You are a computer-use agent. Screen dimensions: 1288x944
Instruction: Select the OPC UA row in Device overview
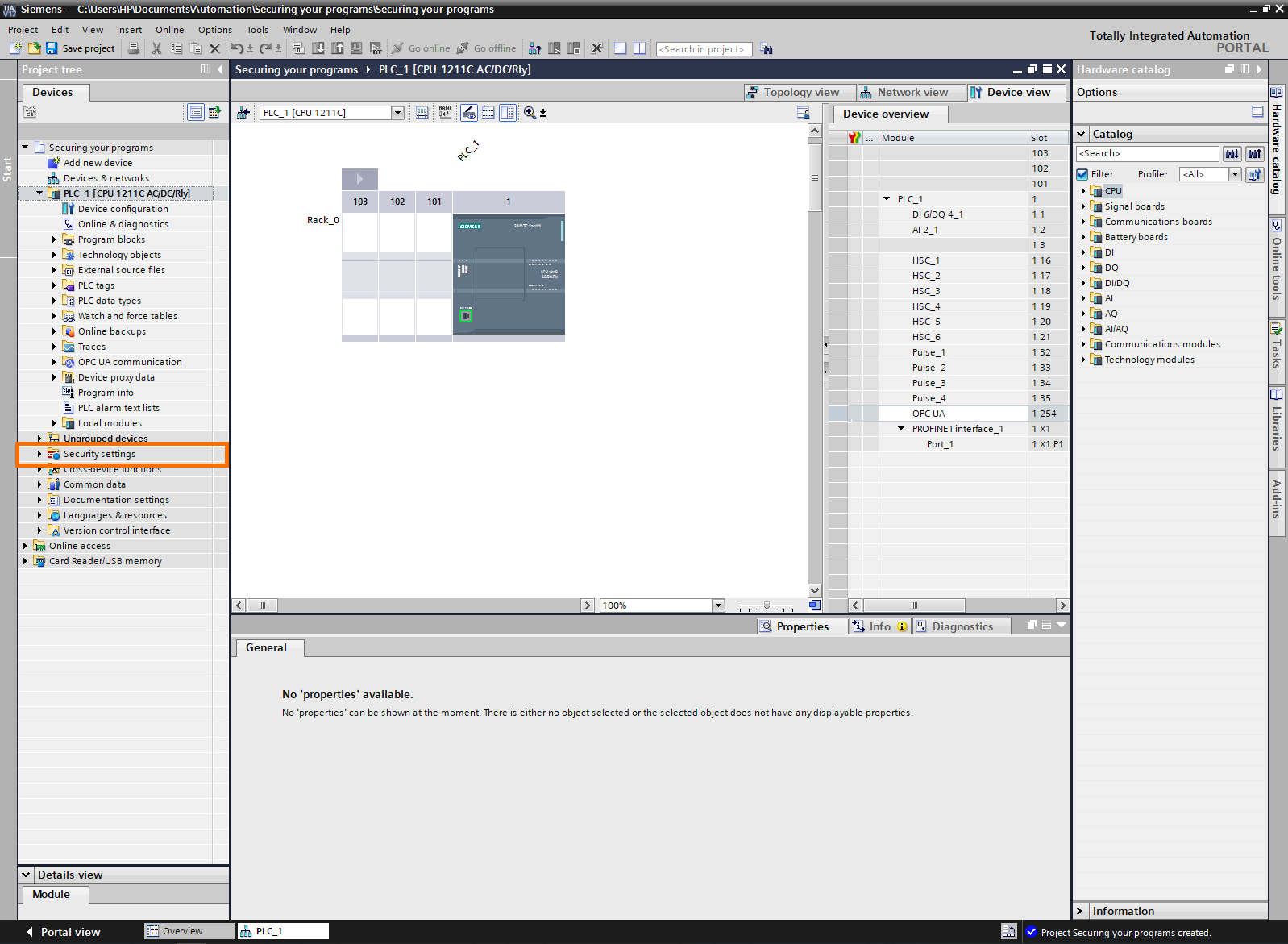(x=949, y=414)
